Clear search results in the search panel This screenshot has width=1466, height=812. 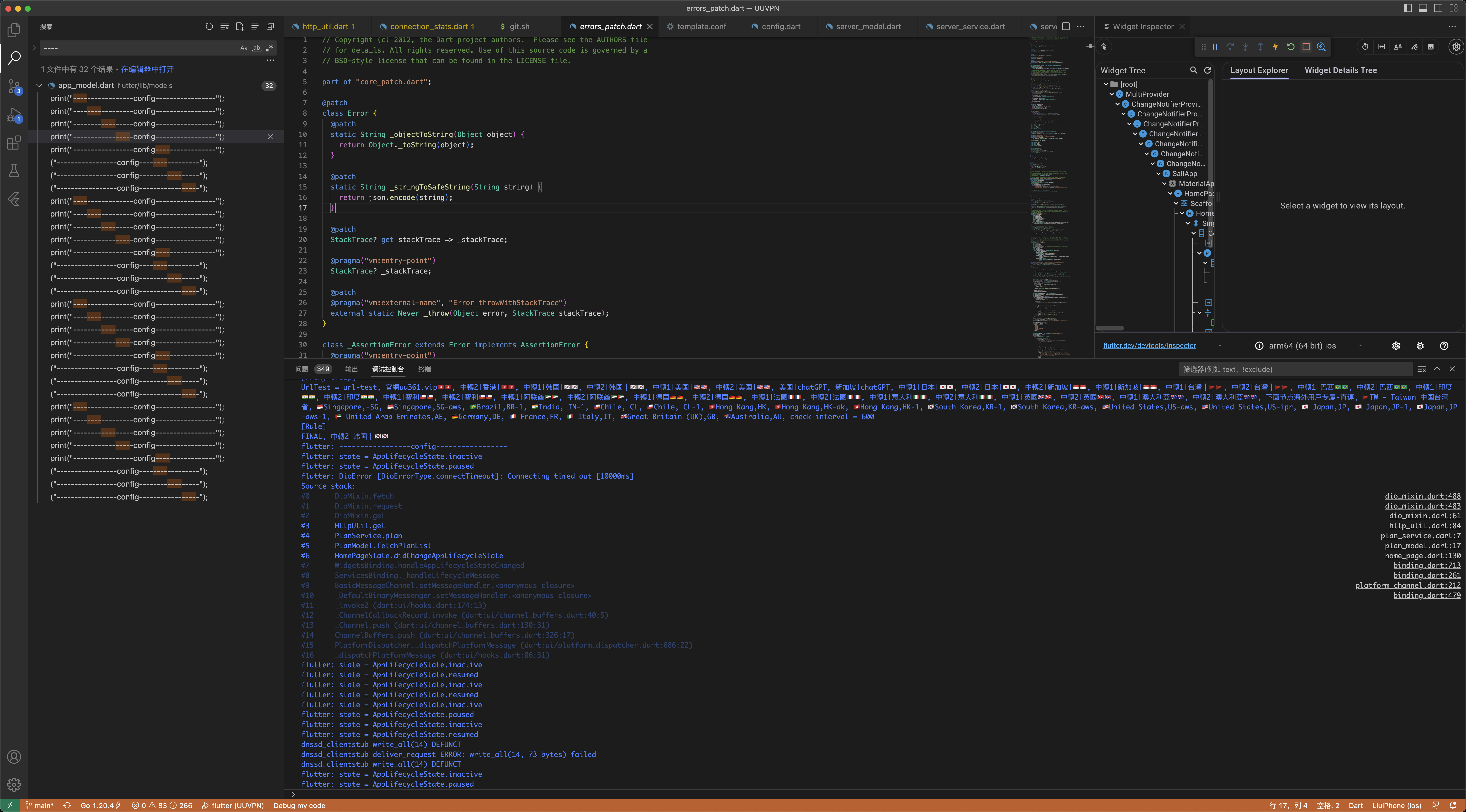point(225,27)
